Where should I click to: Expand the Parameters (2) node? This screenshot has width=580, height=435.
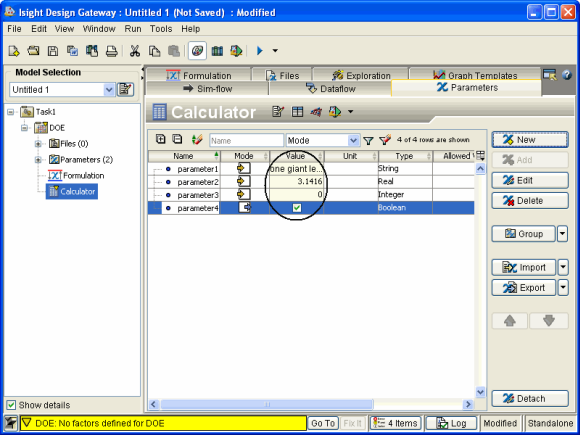[38, 159]
